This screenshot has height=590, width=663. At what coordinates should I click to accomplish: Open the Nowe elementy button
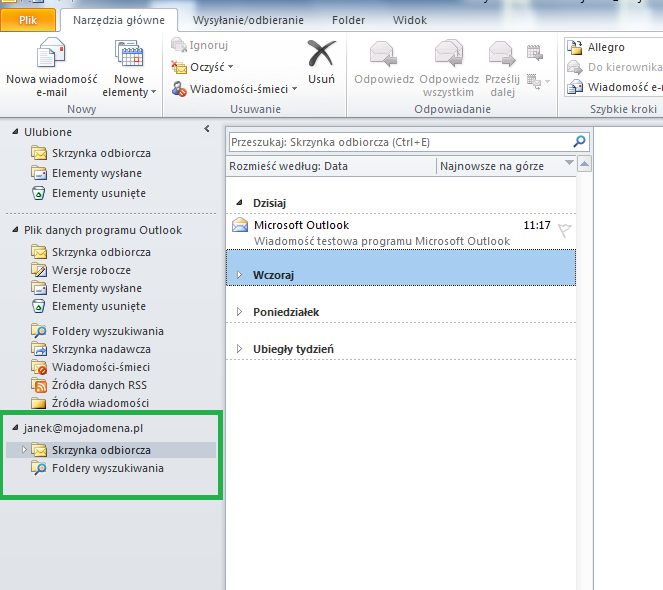tap(129, 68)
